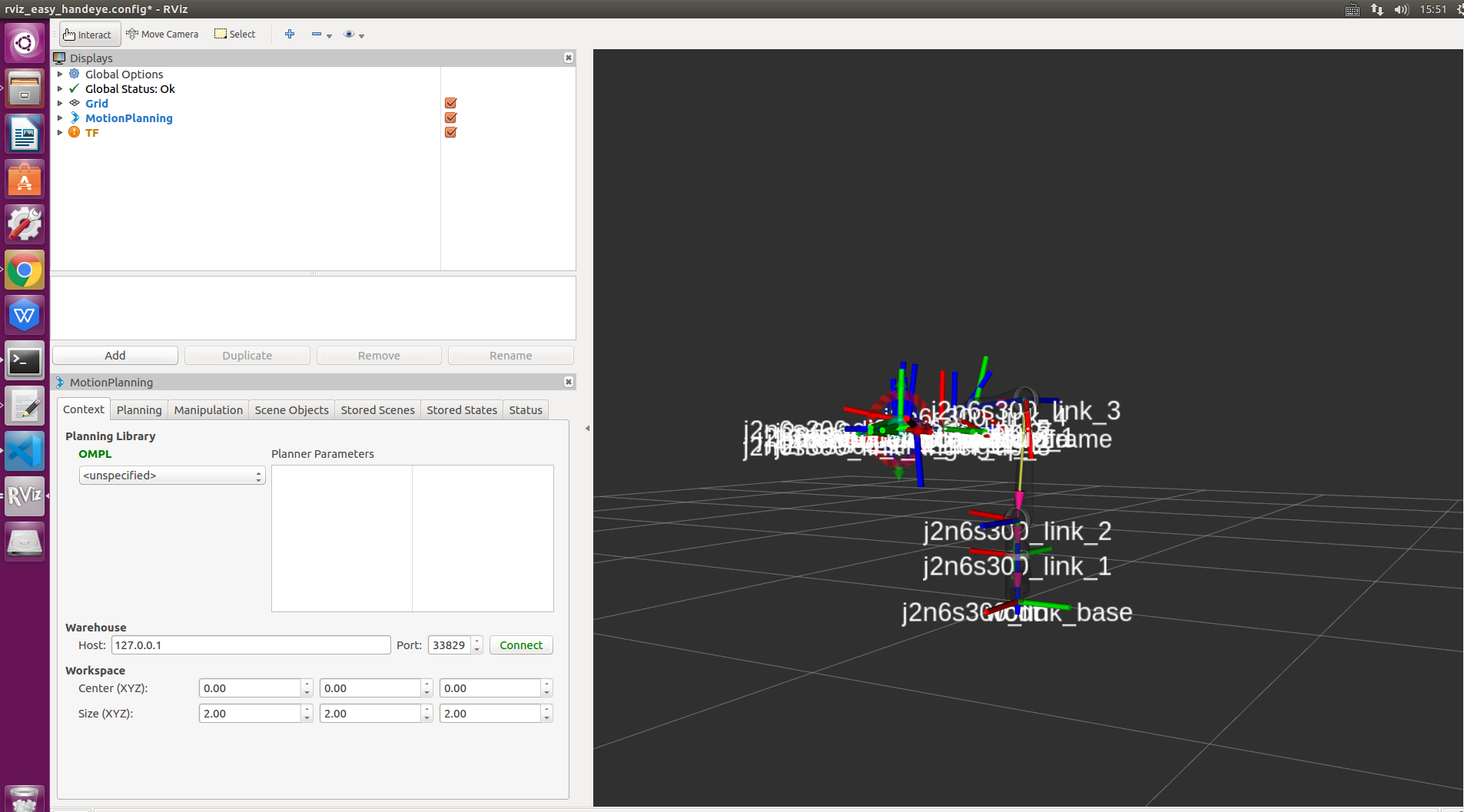Expand the TF display settings
This screenshot has width=1464, height=812.
pyautogui.click(x=61, y=132)
